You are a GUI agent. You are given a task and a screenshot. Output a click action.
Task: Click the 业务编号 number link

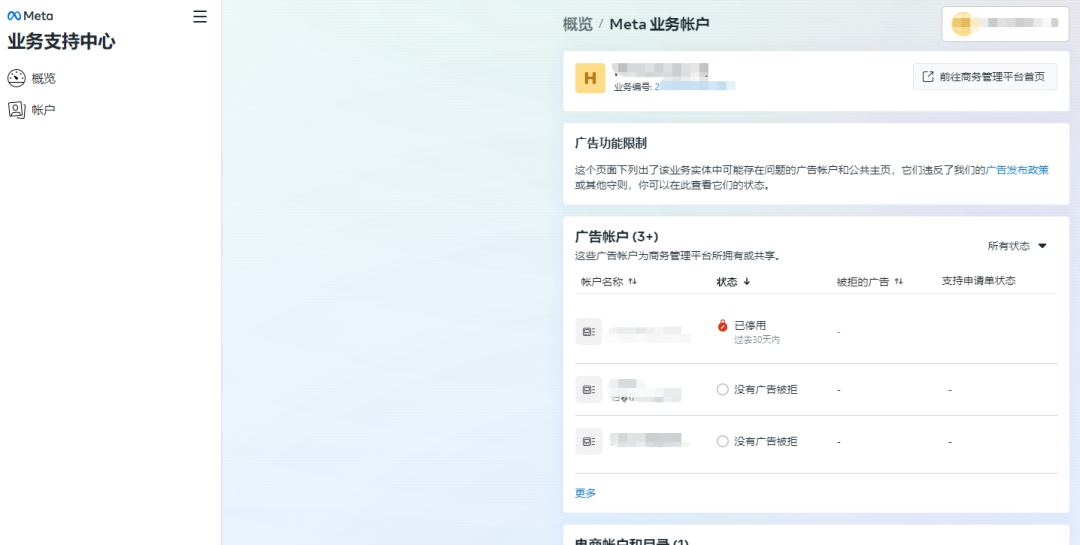695,87
